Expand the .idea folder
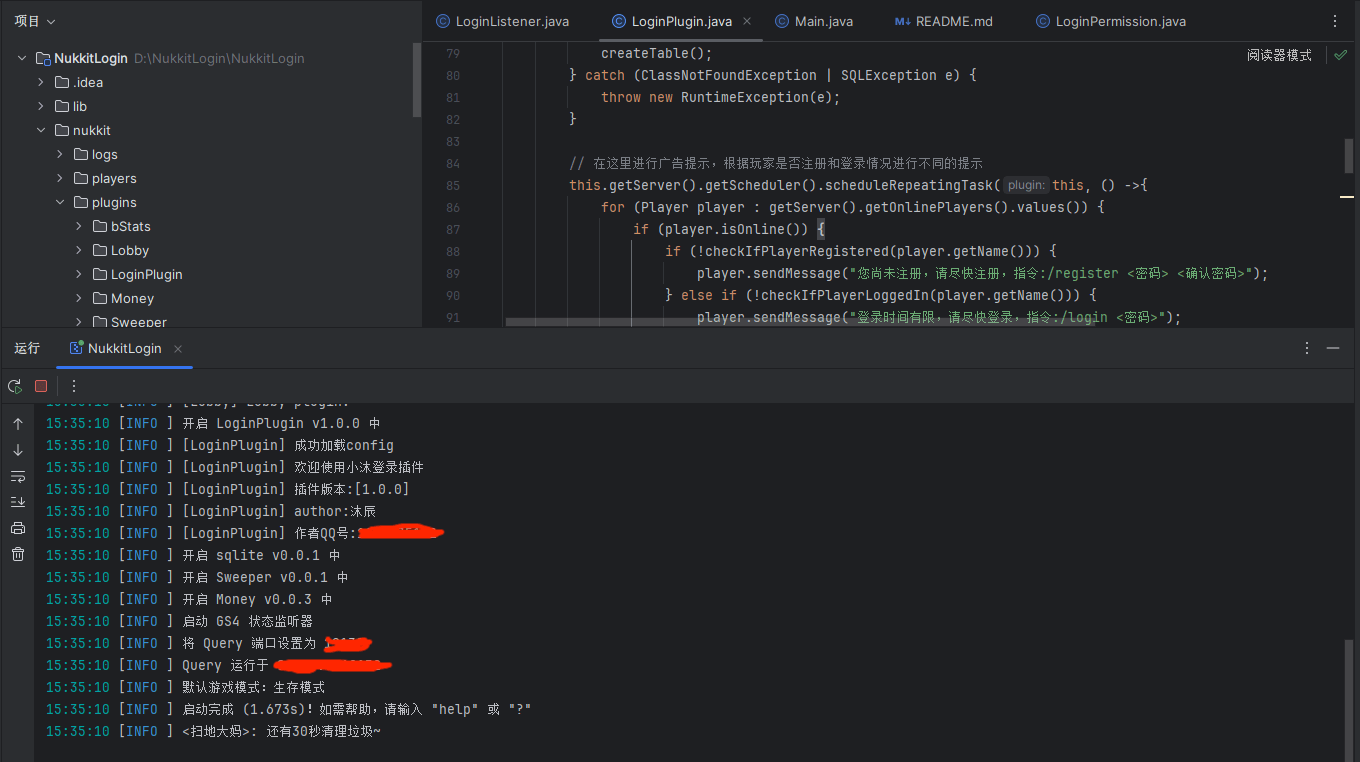 click(41, 82)
